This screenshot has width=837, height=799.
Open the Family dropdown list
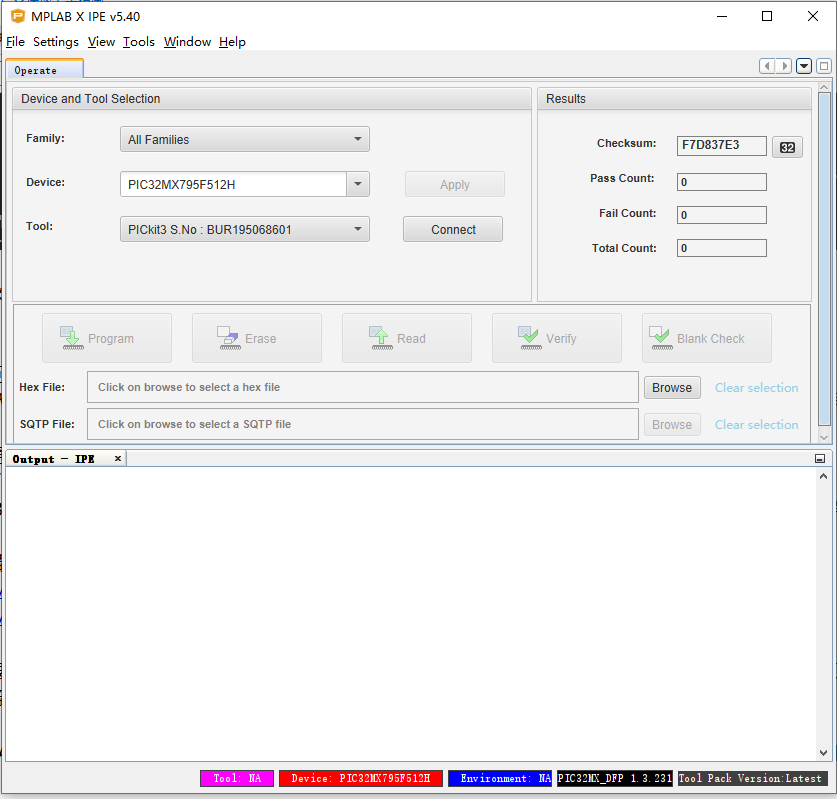pyautogui.click(x=244, y=139)
